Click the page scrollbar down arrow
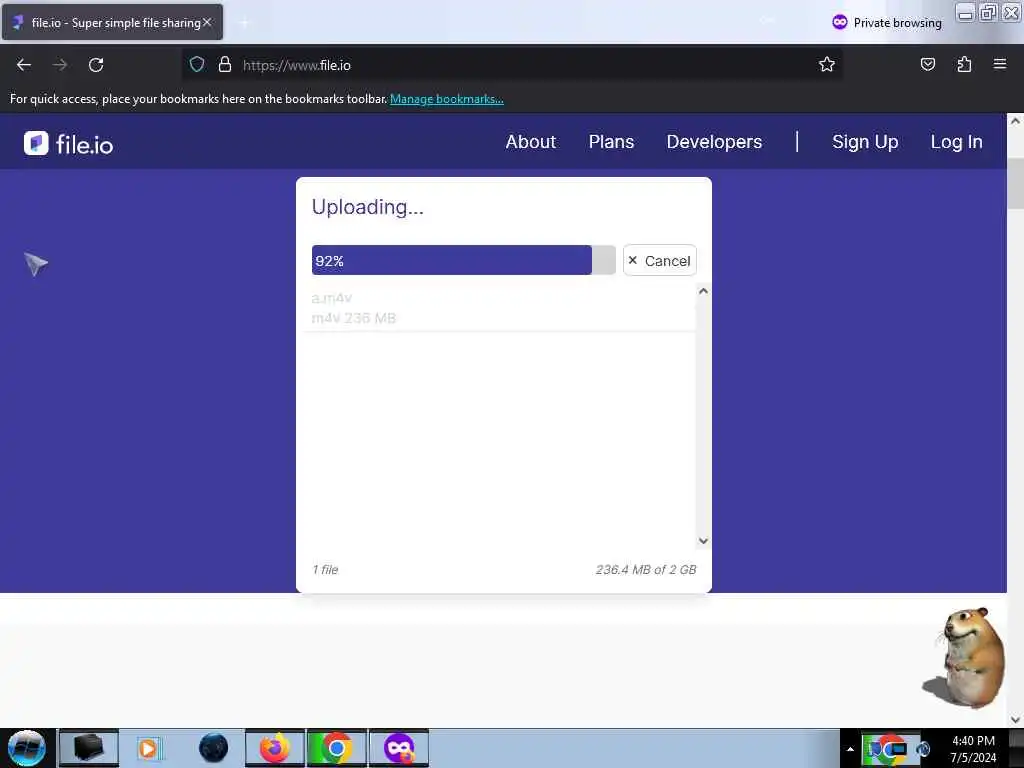1024x768 pixels. 1015,720
